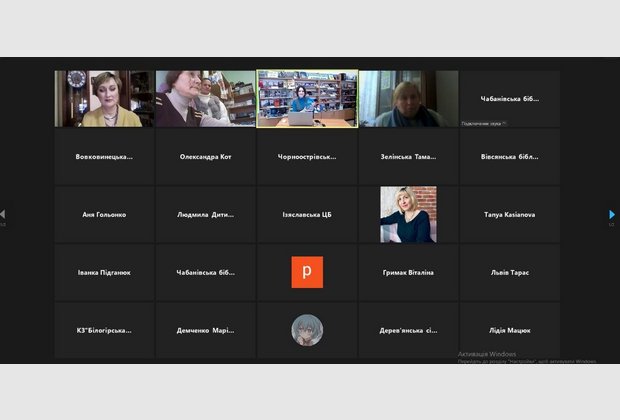The height and width of the screenshot is (420, 620).
Task: Select the video tile showing two people
Action: [x=205, y=99]
